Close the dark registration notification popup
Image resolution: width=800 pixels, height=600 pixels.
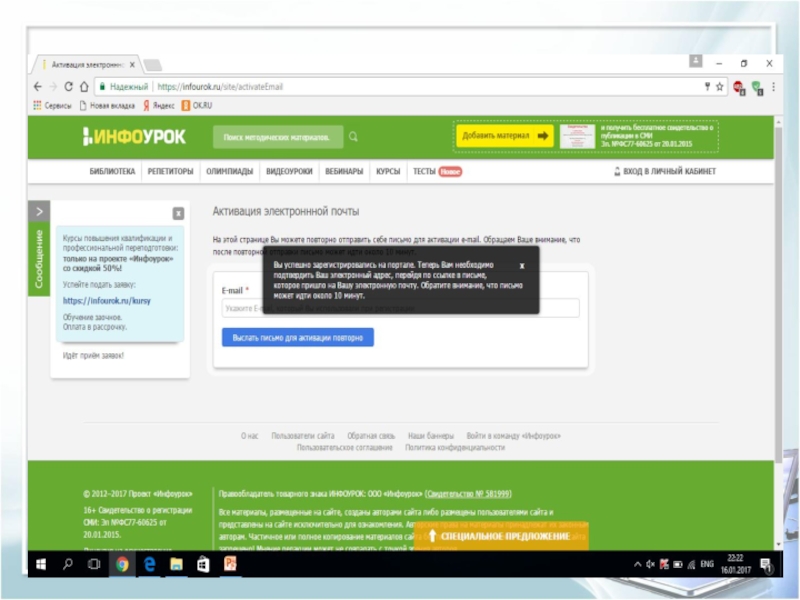pyautogui.click(x=522, y=265)
